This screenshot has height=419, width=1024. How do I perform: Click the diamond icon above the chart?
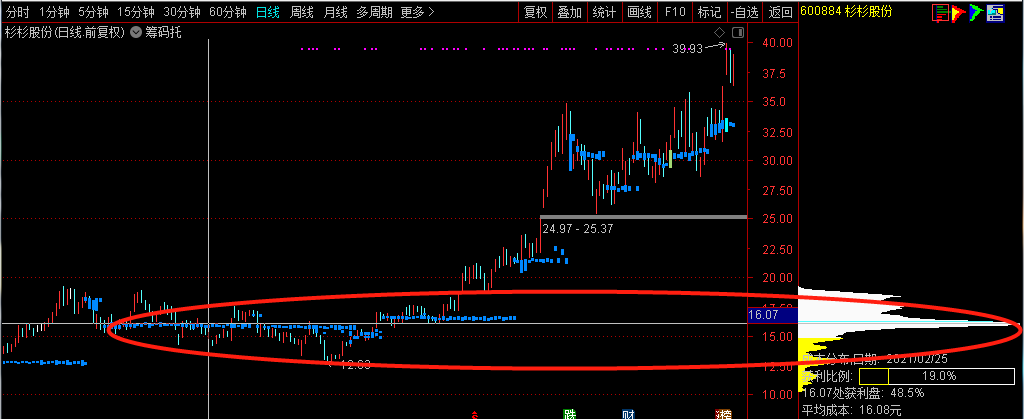[x=720, y=32]
